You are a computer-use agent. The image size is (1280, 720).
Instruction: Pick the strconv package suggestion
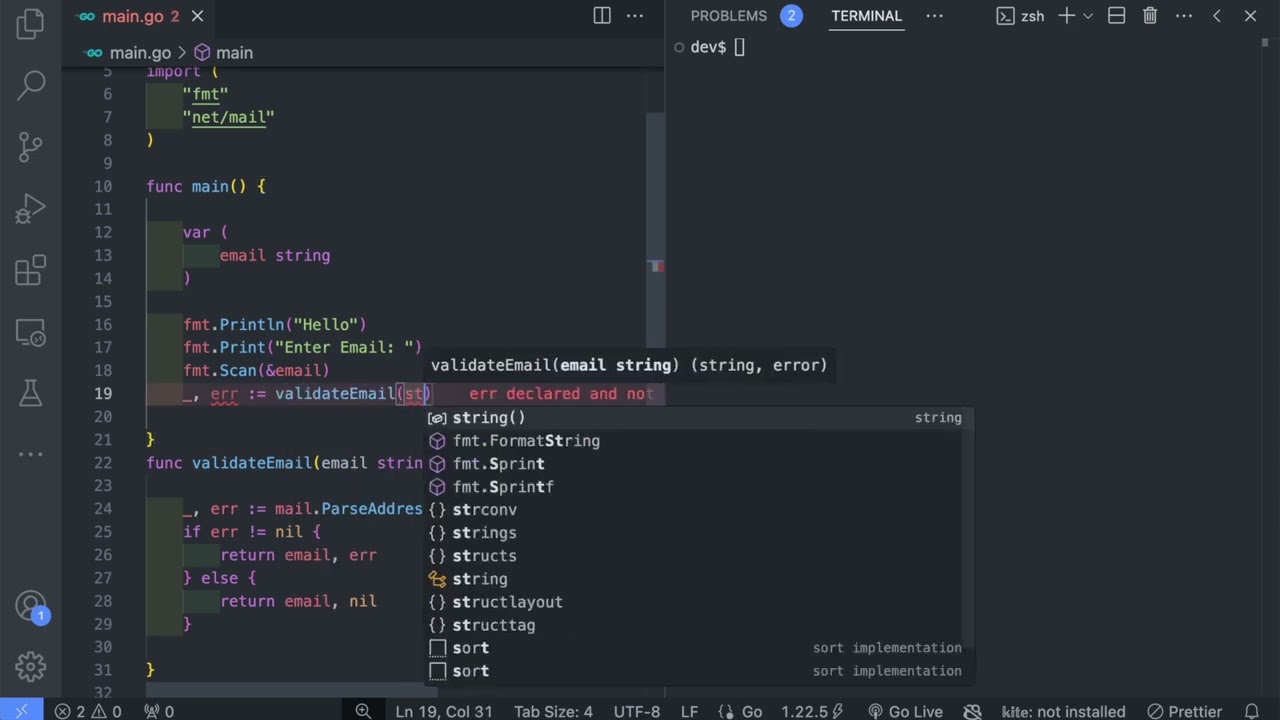pos(696,510)
